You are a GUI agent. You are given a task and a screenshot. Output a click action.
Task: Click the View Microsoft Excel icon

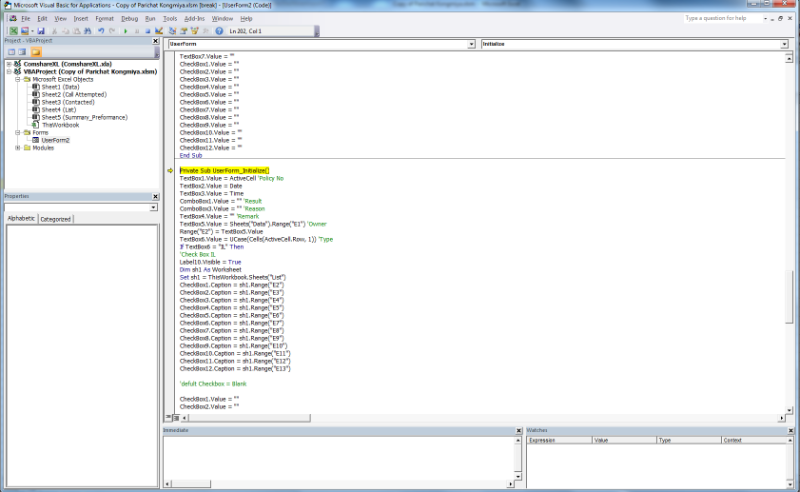tap(11, 31)
